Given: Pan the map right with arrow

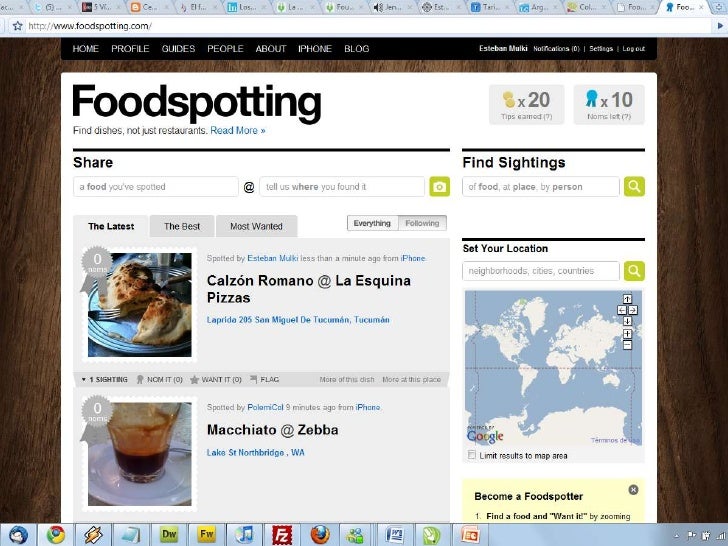Looking at the screenshot, I should [x=633, y=310].
